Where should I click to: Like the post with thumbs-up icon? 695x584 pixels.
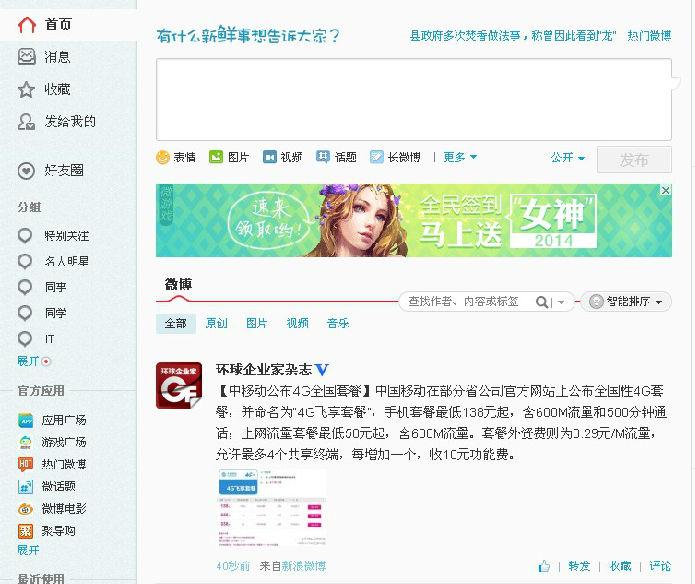pyautogui.click(x=544, y=566)
